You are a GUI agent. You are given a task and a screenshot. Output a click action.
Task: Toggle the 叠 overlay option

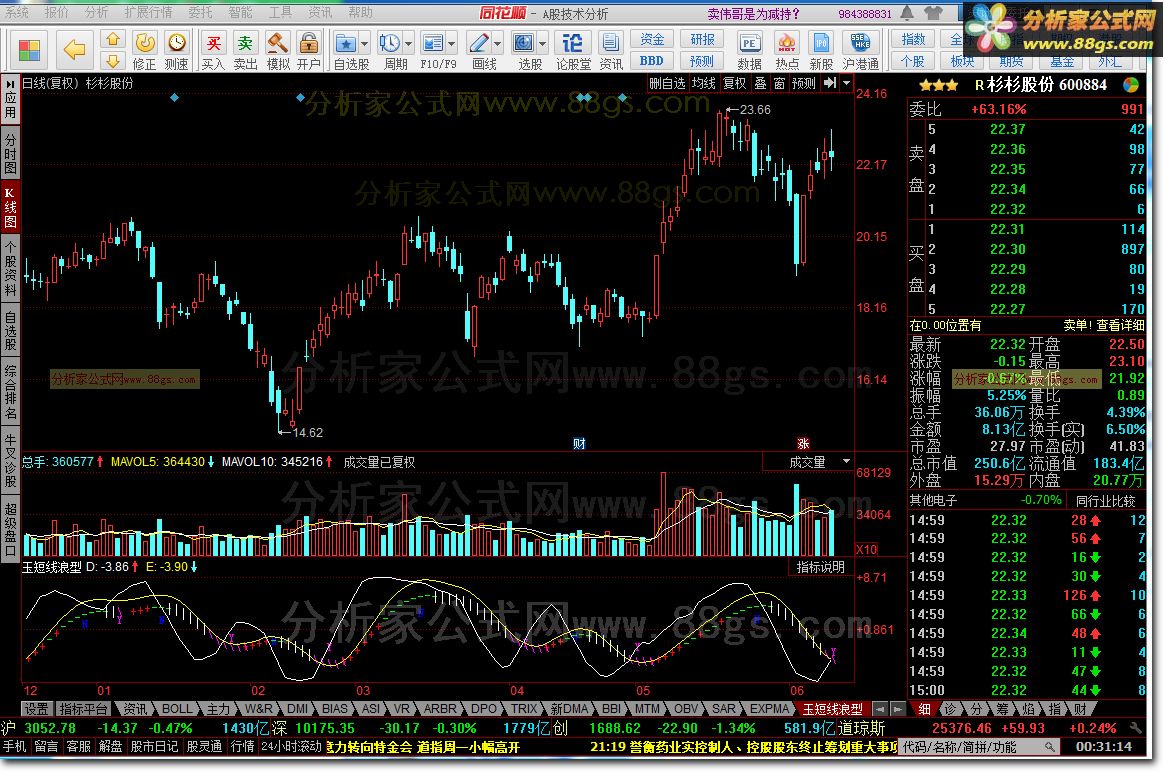(760, 83)
